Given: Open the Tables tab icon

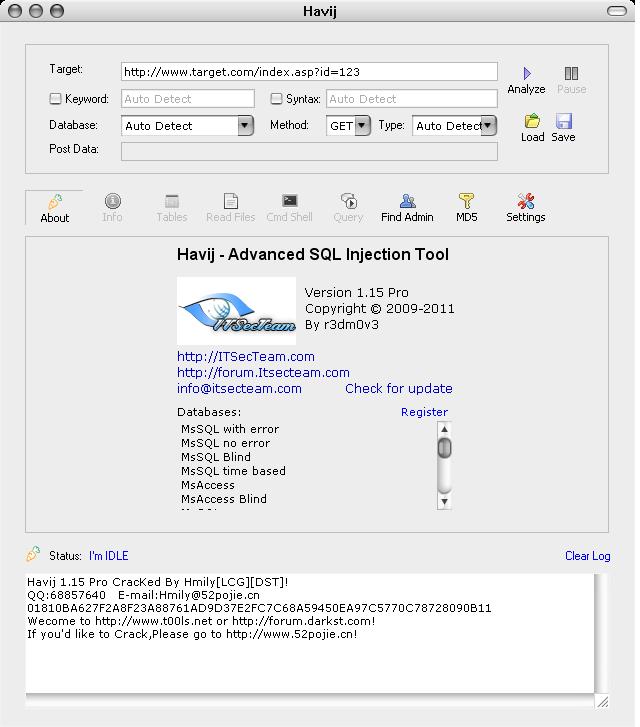Looking at the screenshot, I should coord(172,201).
